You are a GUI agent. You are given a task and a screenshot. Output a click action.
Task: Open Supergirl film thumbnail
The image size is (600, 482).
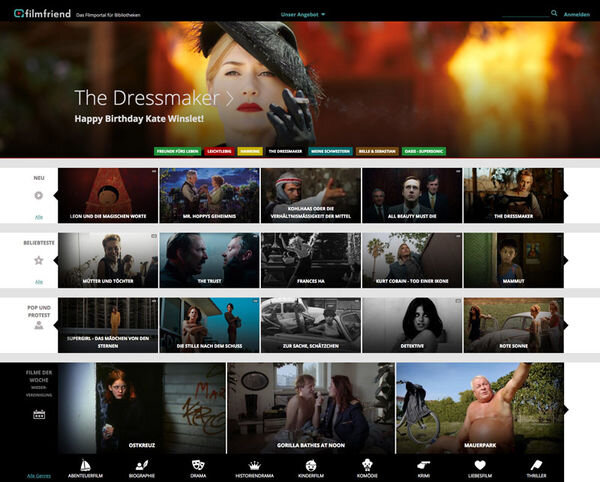(108, 326)
